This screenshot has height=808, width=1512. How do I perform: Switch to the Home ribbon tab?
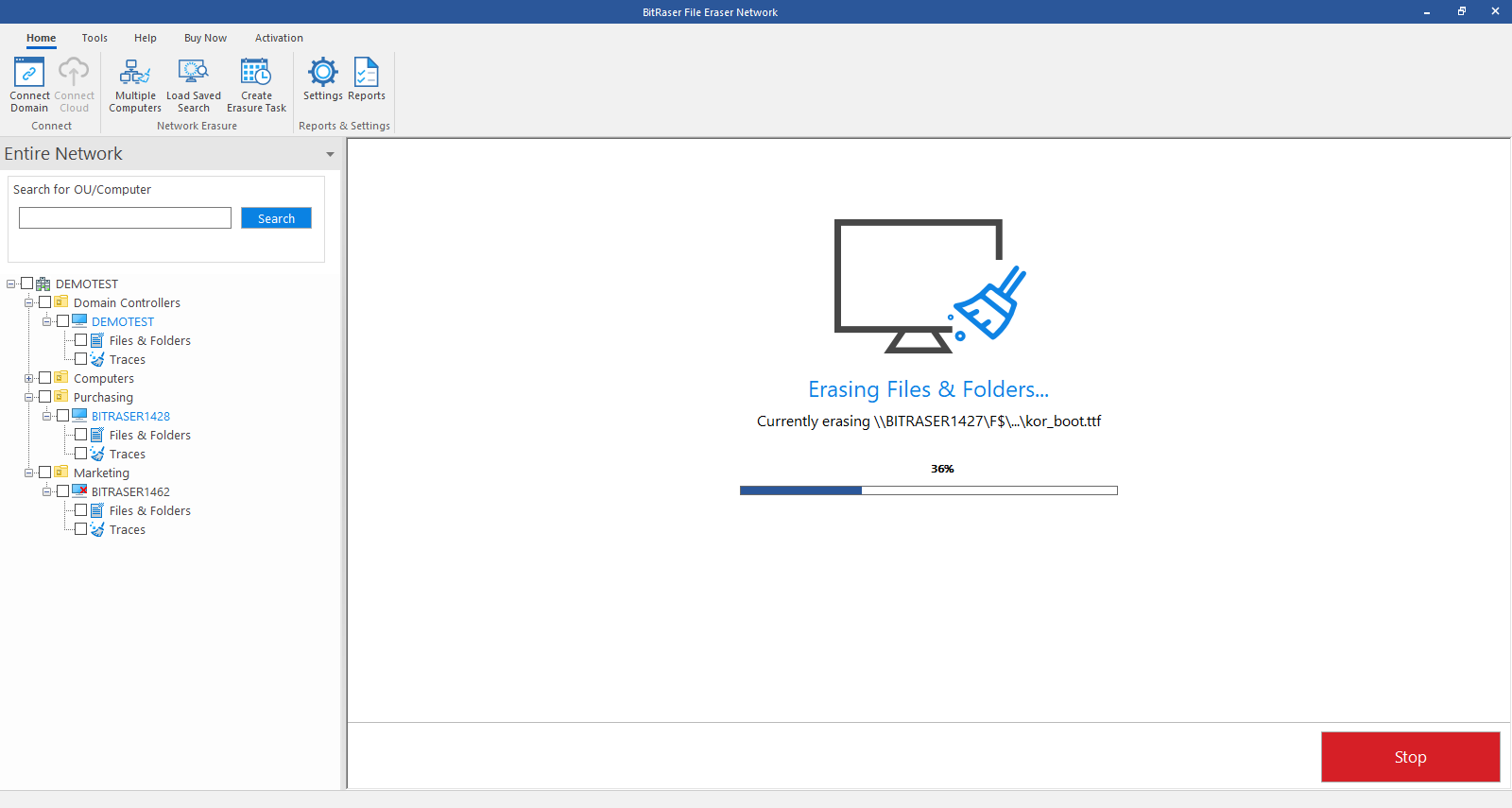pyautogui.click(x=41, y=38)
